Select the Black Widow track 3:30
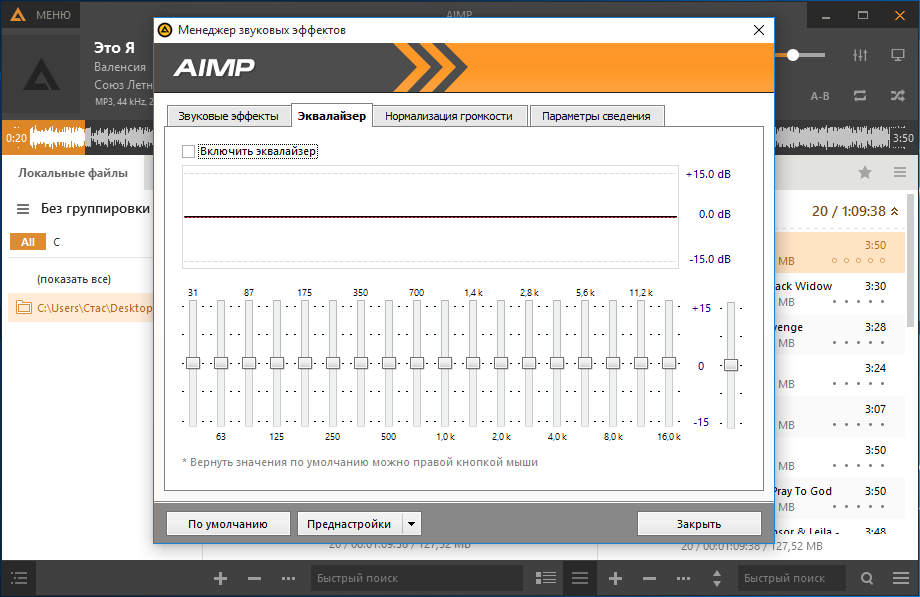Screen dimensions: 920x597 pos(840,294)
